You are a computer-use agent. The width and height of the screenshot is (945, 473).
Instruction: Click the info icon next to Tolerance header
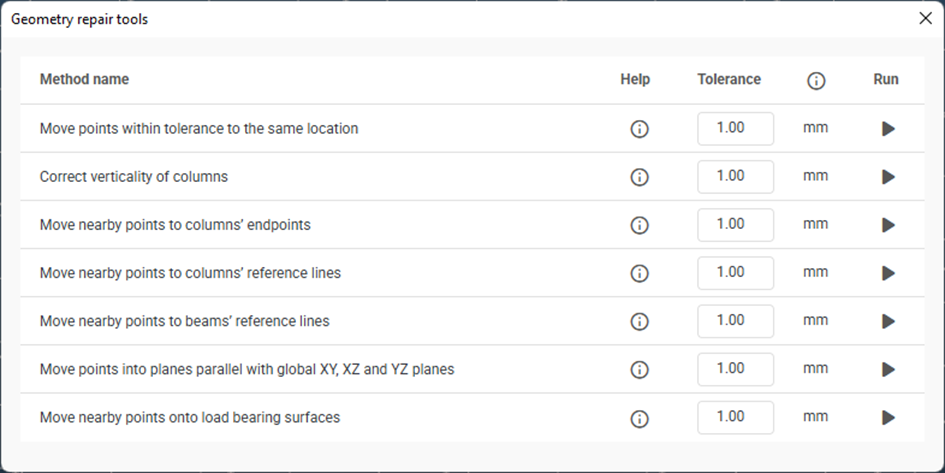tap(816, 81)
